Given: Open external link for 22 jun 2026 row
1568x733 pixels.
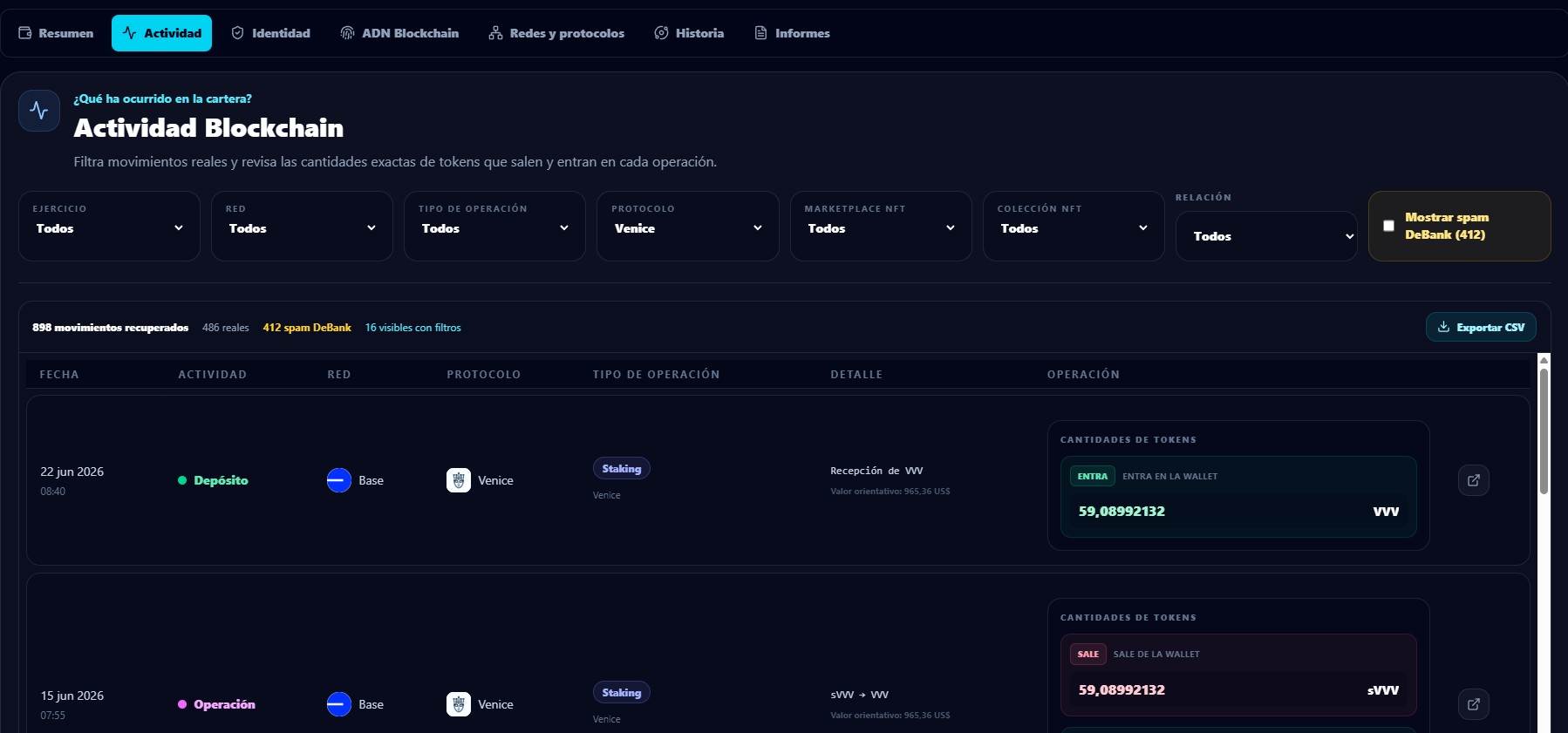Looking at the screenshot, I should point(1474,480).
